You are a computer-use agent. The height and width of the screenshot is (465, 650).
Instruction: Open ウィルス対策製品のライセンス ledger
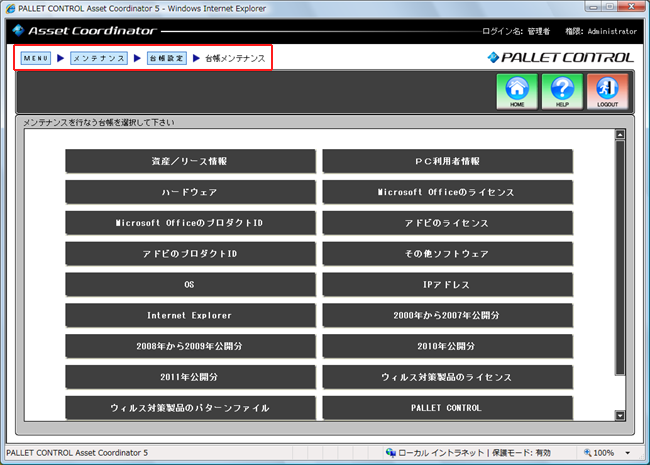[x=448, y=377]
